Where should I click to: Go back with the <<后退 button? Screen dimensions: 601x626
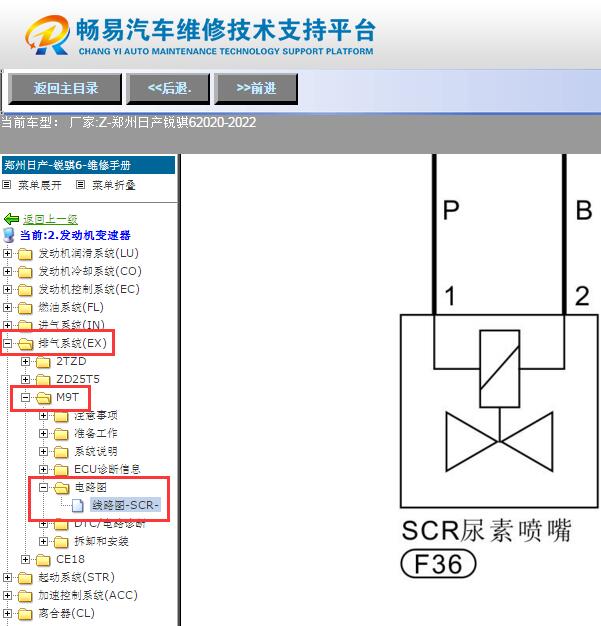[x=168, y=88]
